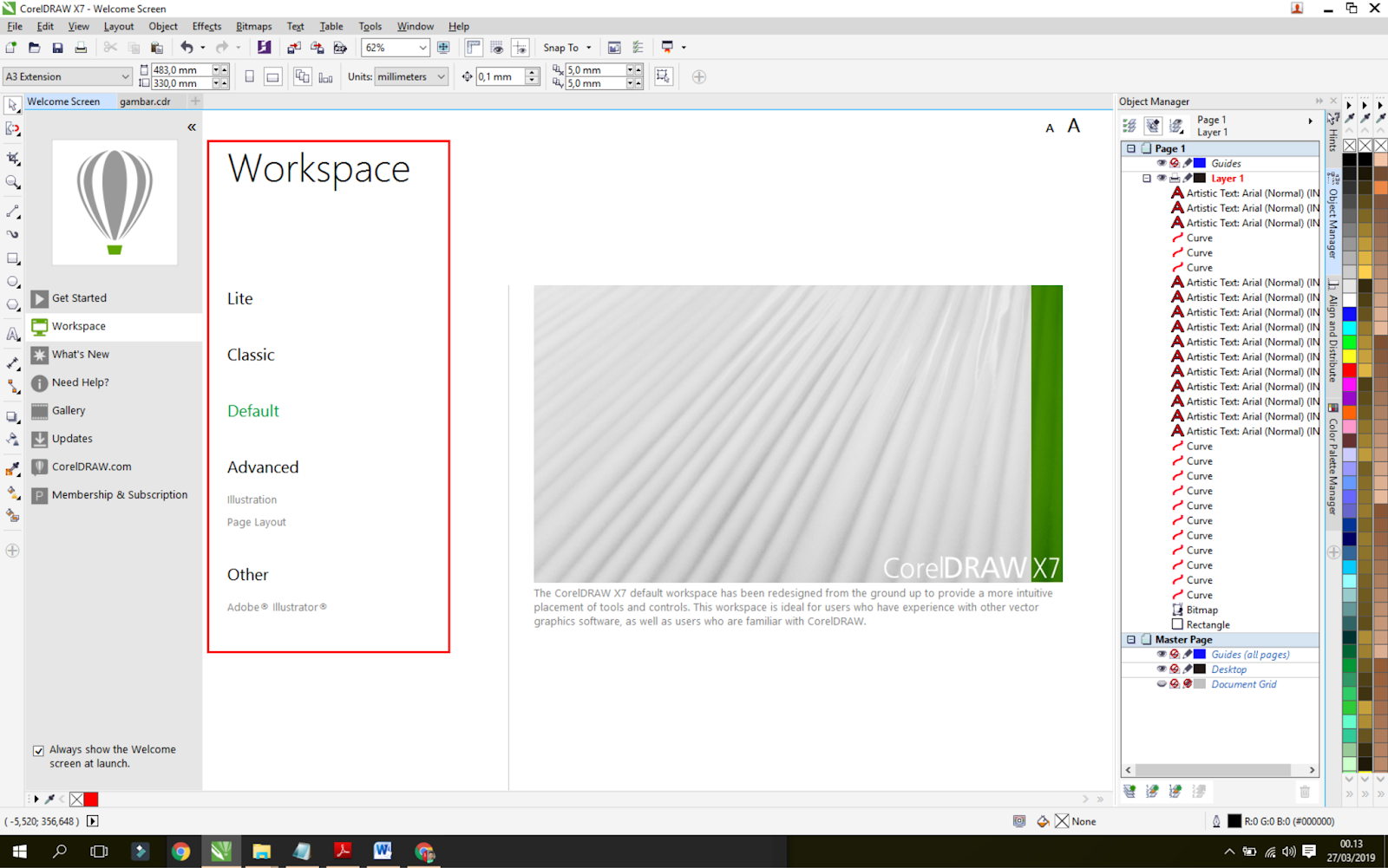The width and height of the screenshot is (1388, 868).
Task: Open the File menu
Action: coord(15,26)
